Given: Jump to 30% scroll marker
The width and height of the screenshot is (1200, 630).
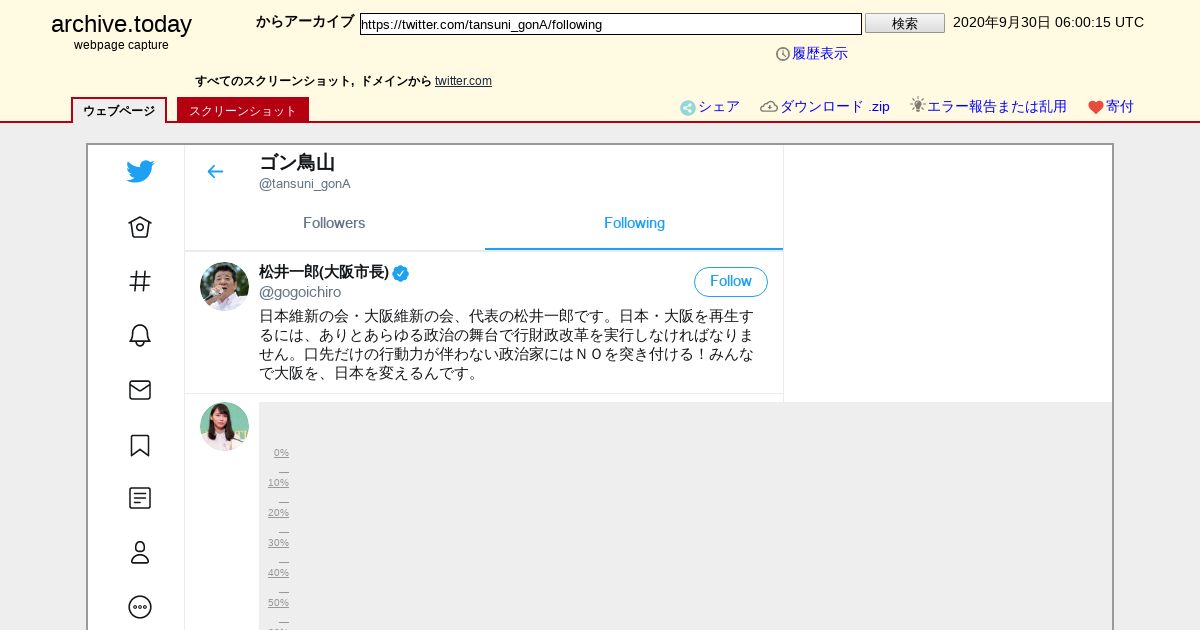Looking at the screenshot, I should 278,543.
